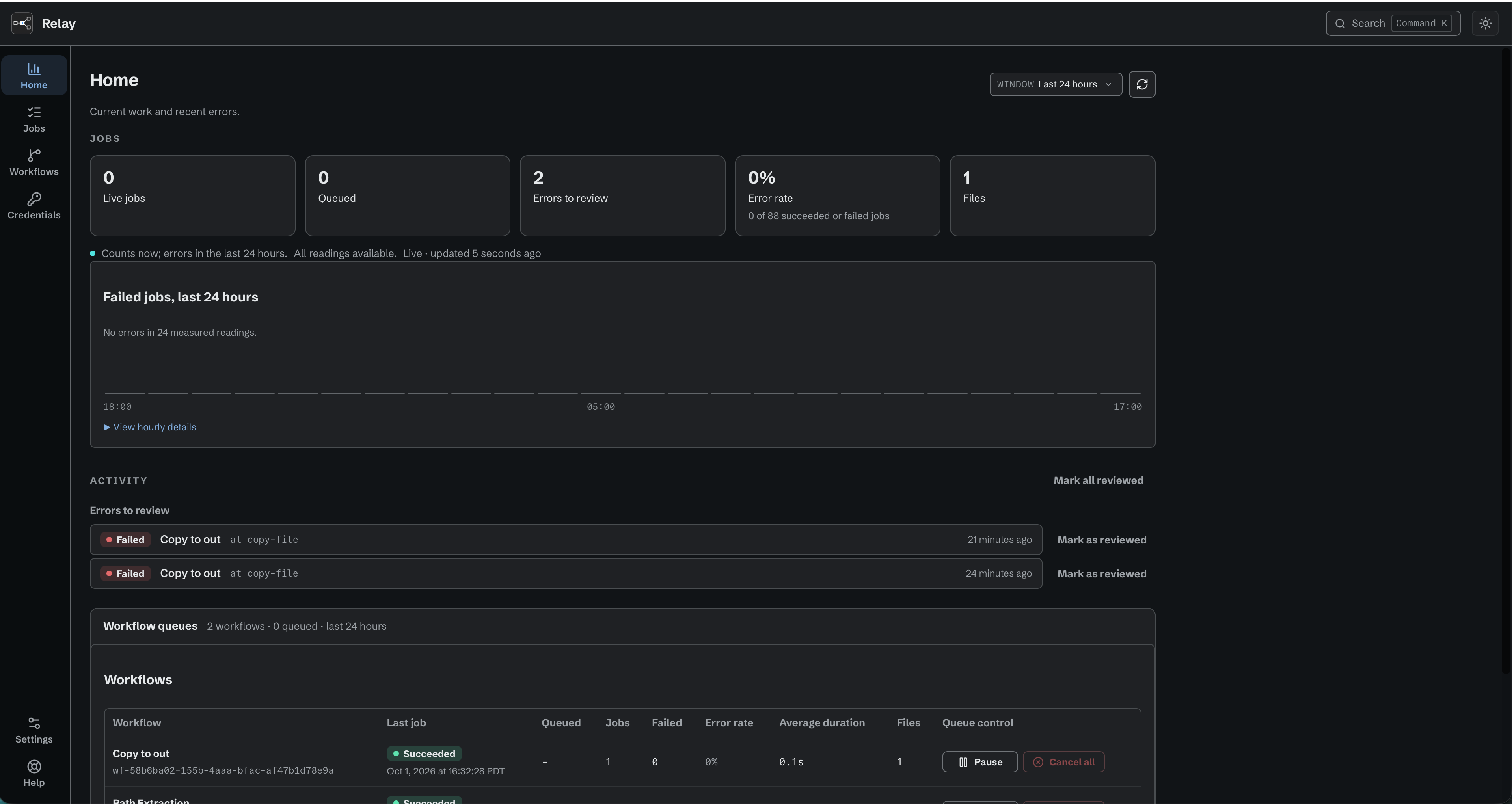Click the 0 of 88 succeeded or failed jobs text
The image size is (1512, 804).
click(x=819, y=216)
